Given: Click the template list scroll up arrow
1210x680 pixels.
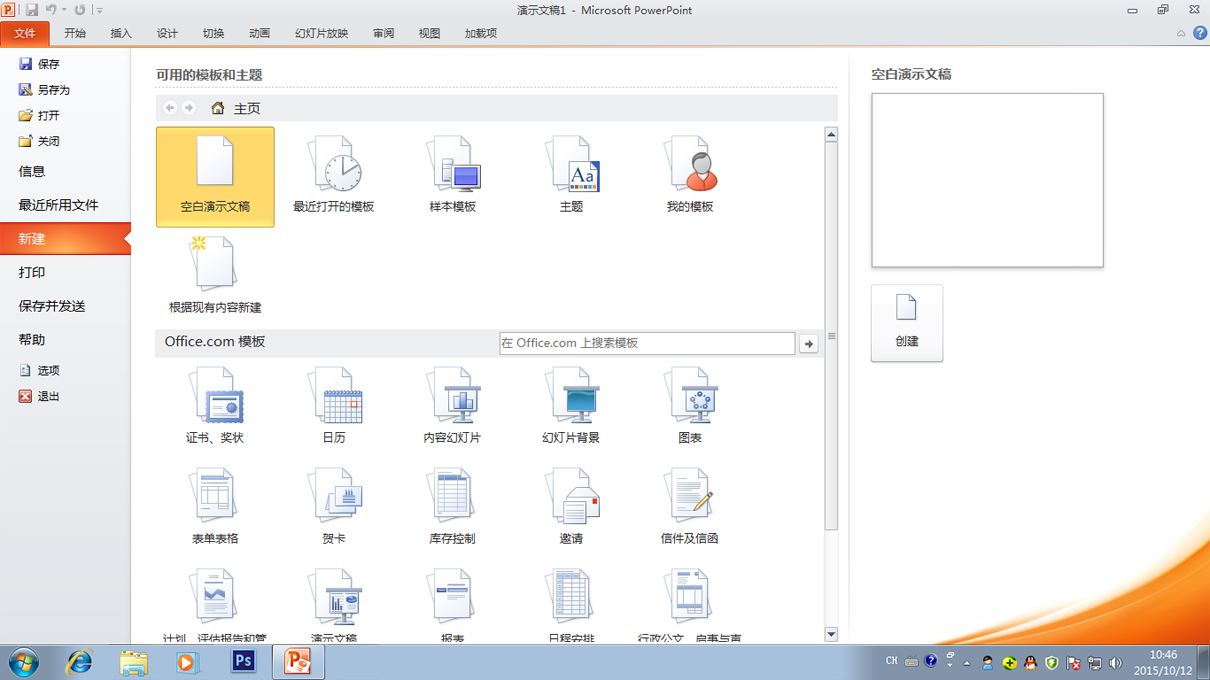Looking at the screenshot, I should click(x=831, y=134).
